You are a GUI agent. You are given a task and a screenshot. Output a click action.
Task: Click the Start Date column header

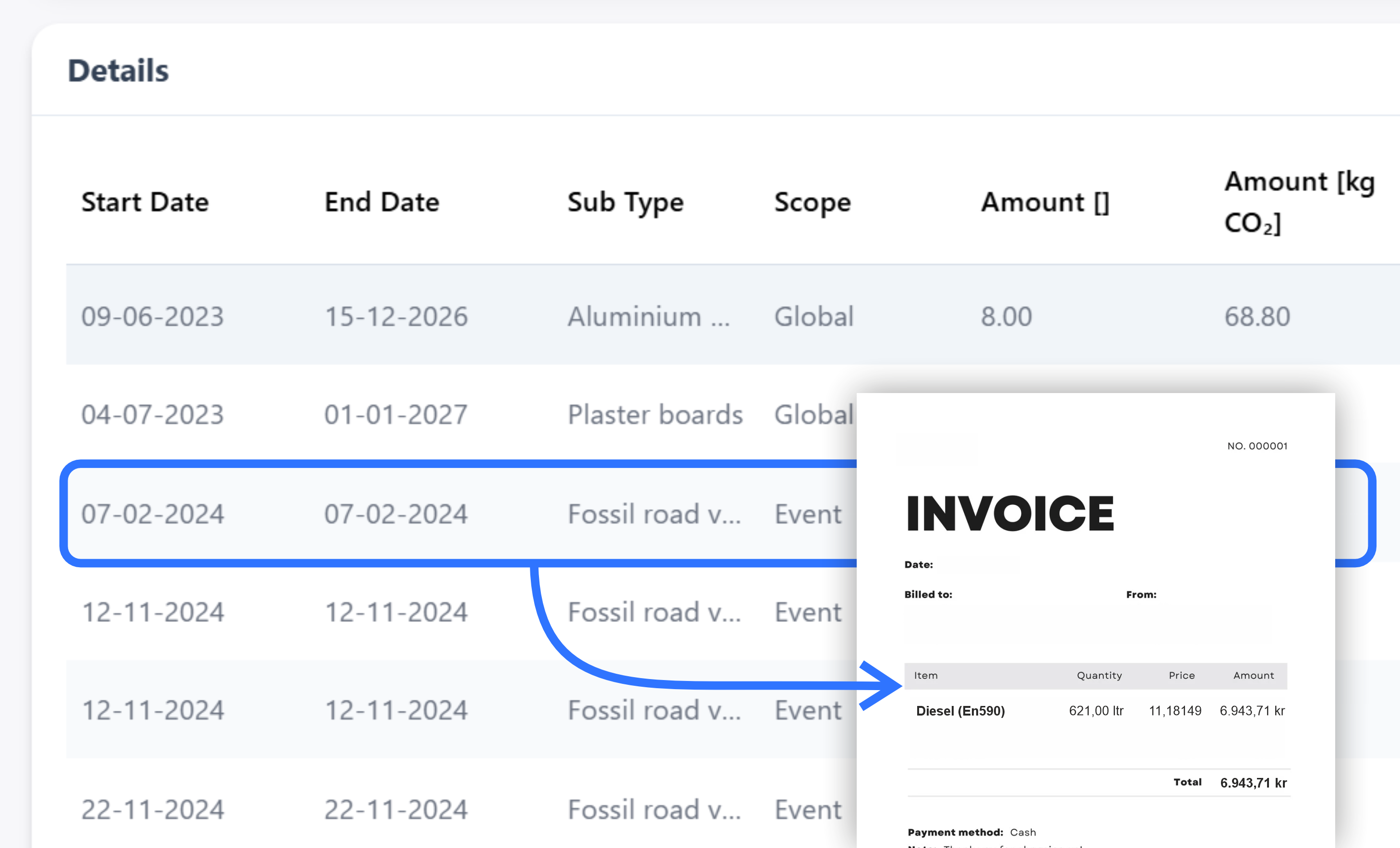point(145,202)
